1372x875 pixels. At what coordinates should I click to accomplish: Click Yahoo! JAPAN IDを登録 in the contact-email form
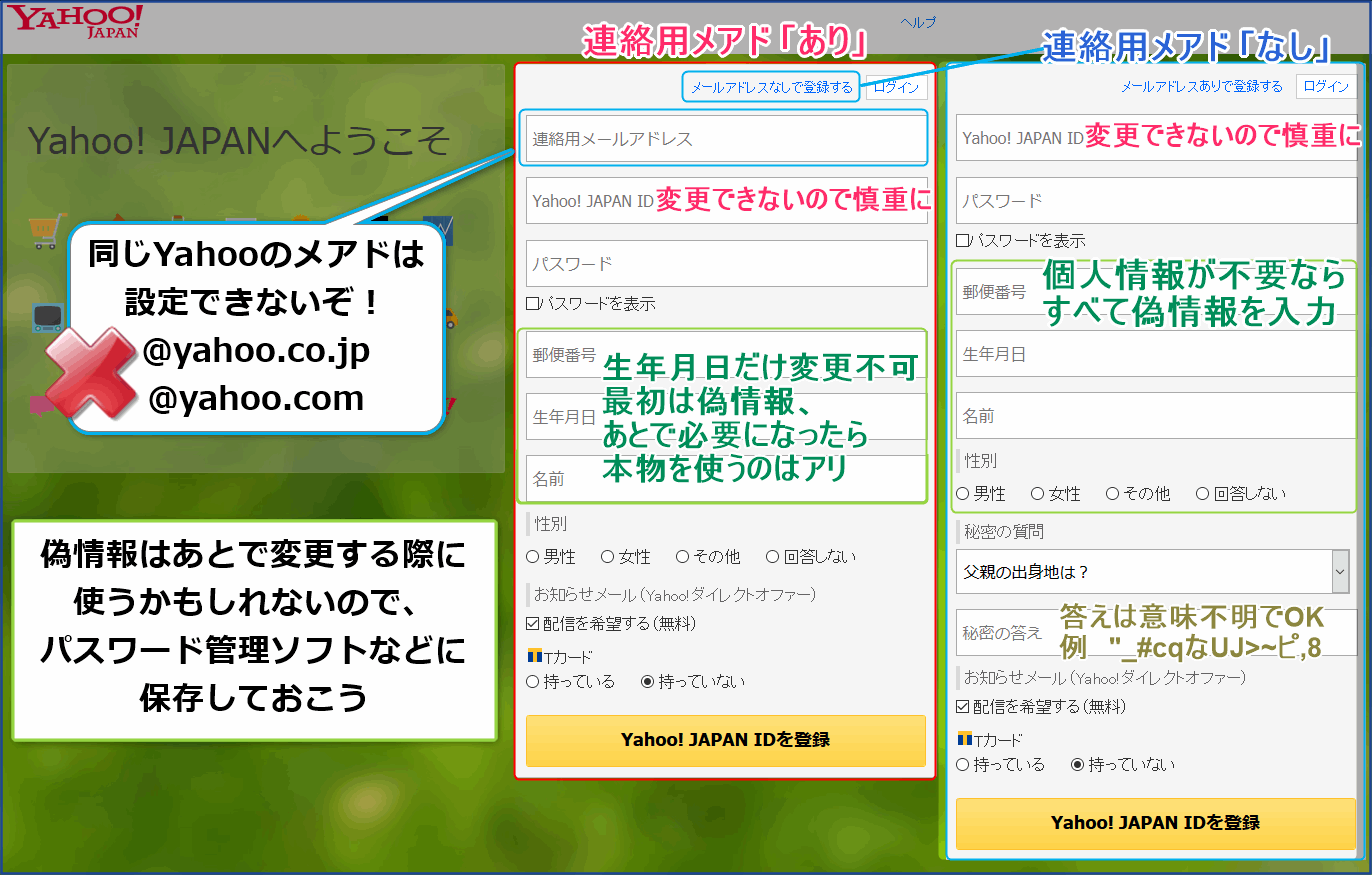pyautogui.click(x=726, y=741)
